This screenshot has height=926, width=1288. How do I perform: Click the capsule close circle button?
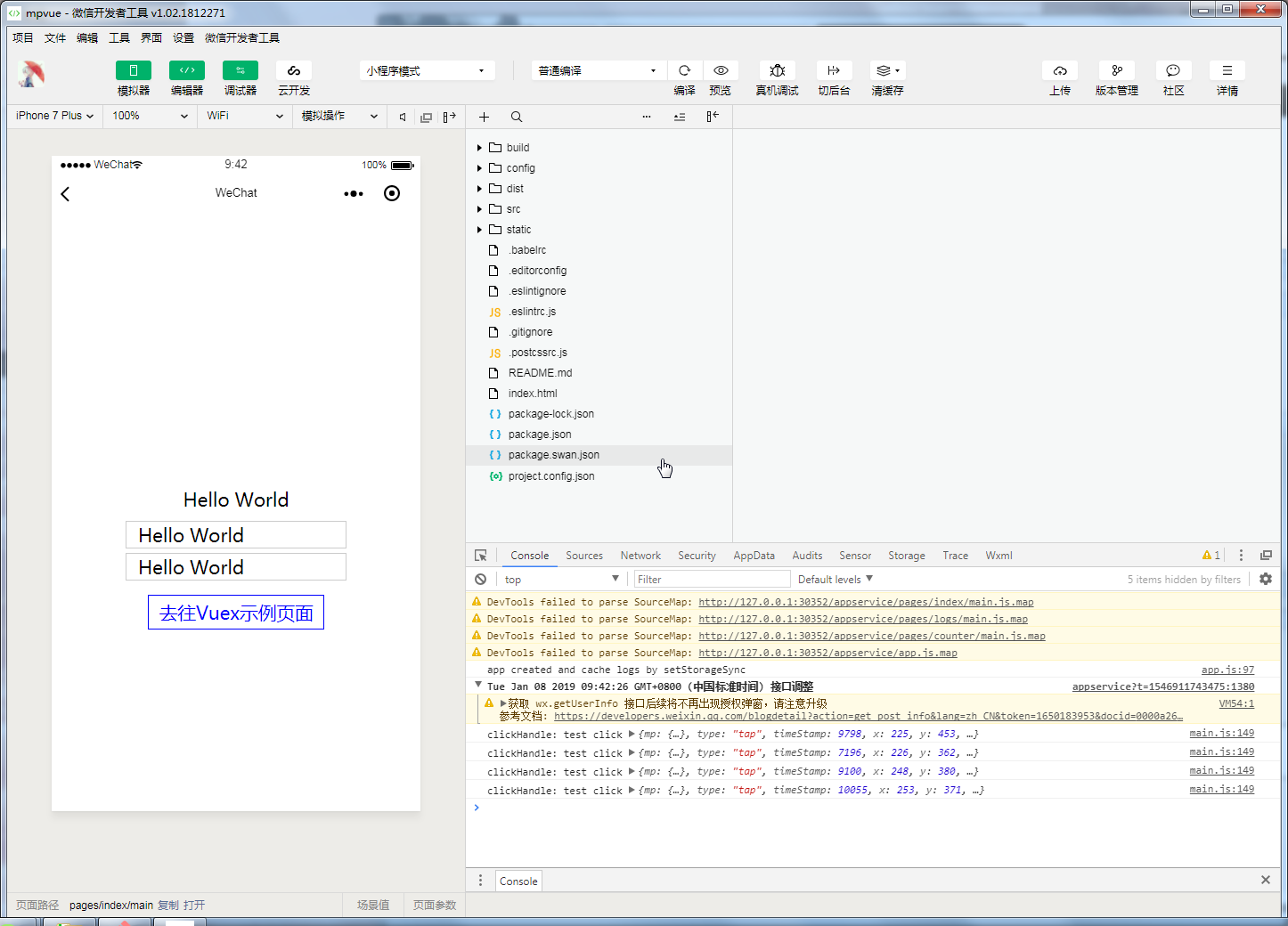click(392, 193)
